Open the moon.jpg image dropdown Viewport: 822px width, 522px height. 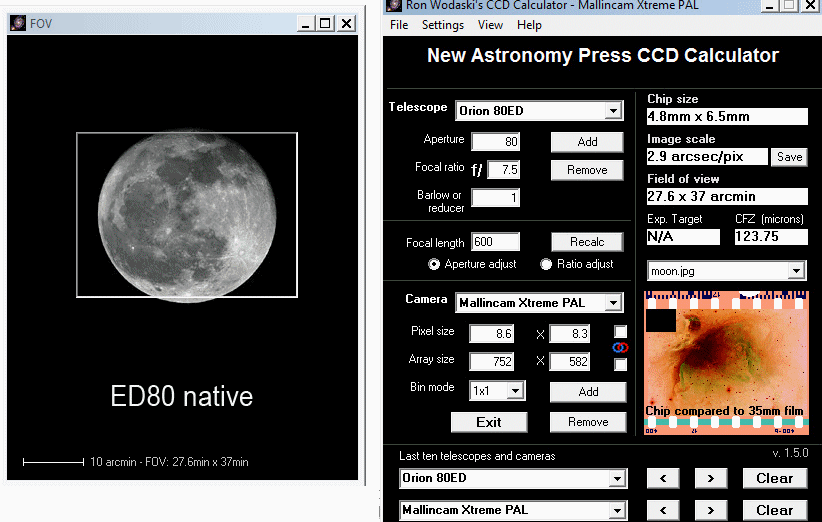click(x=796, y=271)
